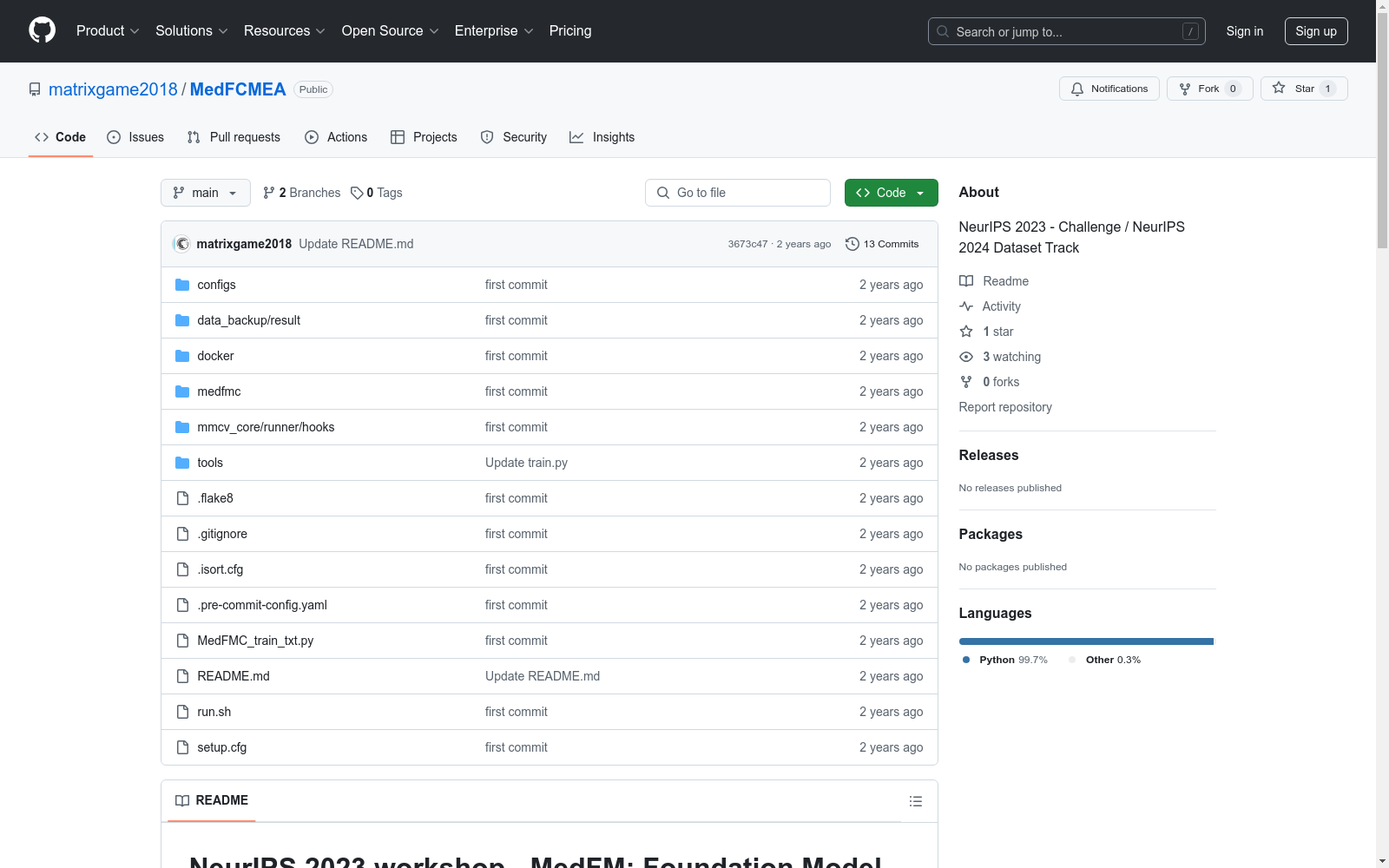Click the Releases heading link
This screenshot has height=868, width=1389.
[x=989, y=455]
